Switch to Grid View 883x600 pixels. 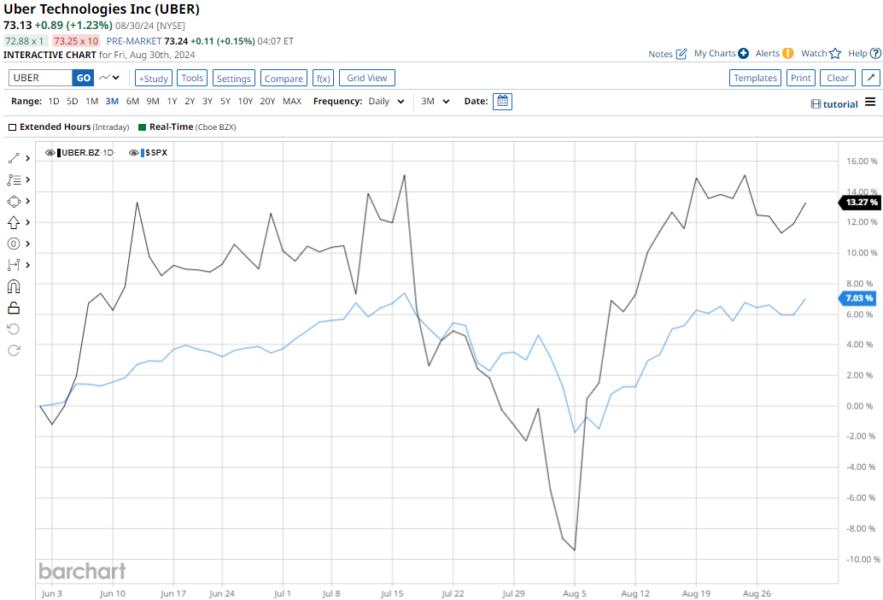(367, 78)
